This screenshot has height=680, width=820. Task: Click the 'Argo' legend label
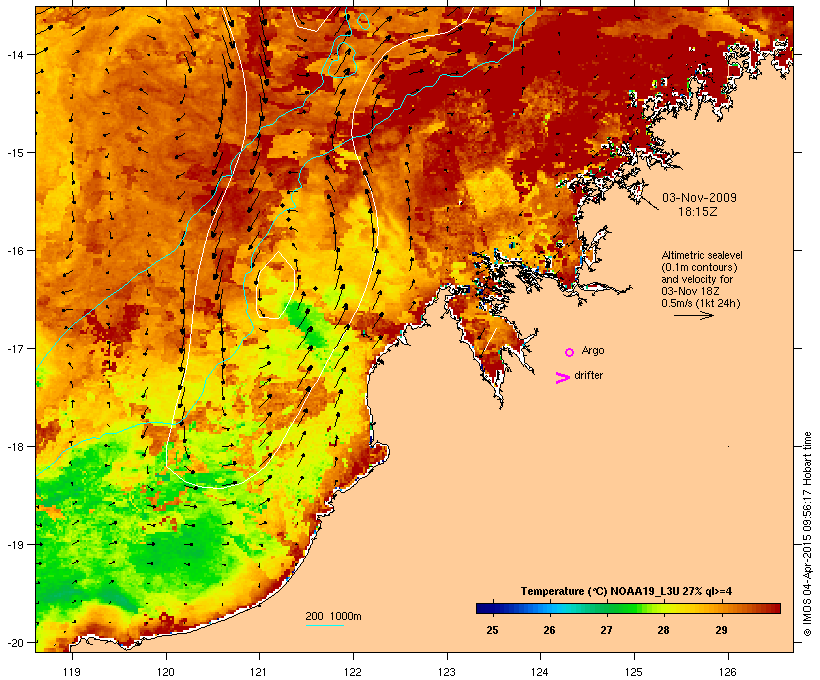[593, 350]
